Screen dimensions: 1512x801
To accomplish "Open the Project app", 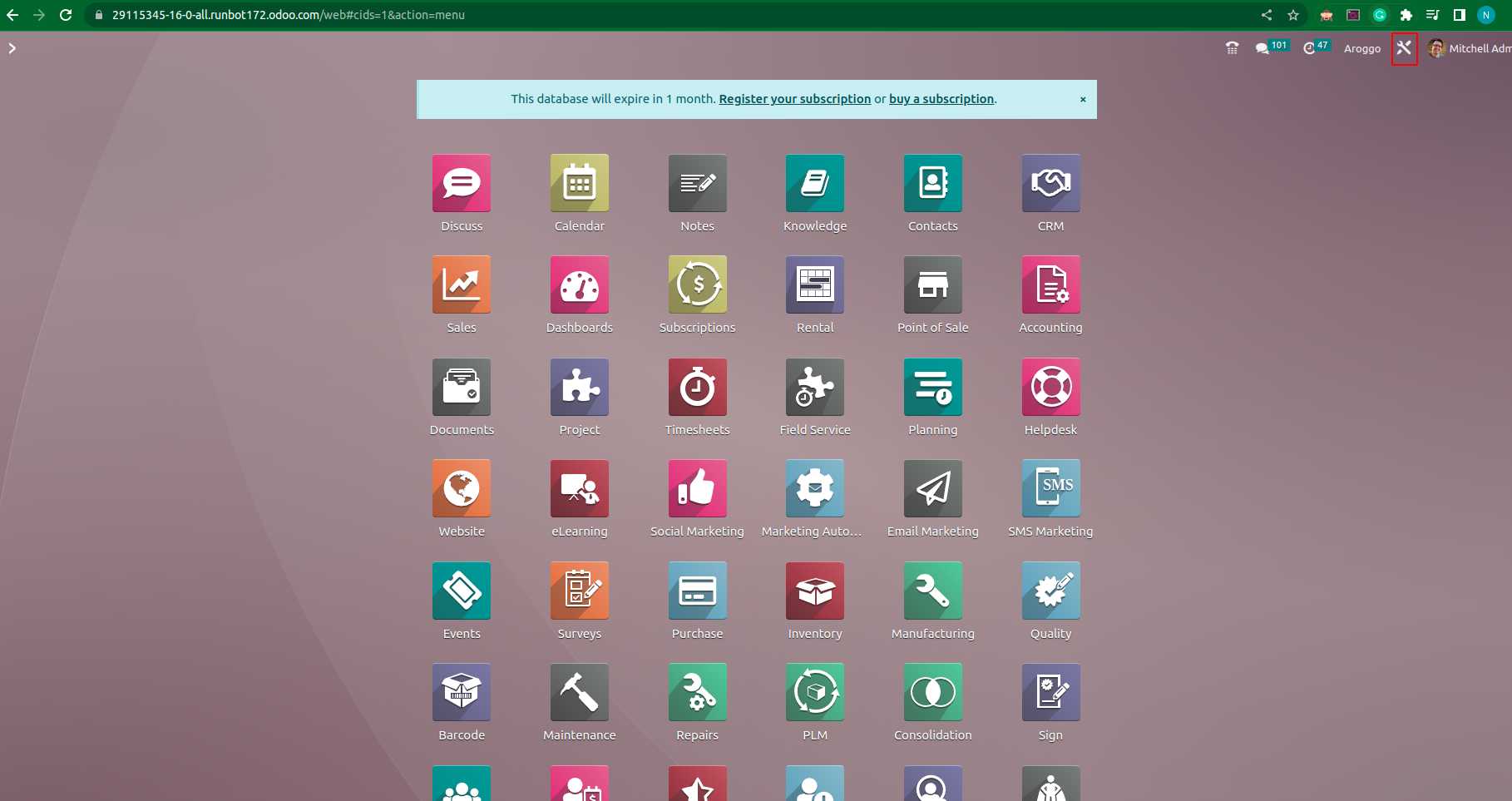I will 580,387.
